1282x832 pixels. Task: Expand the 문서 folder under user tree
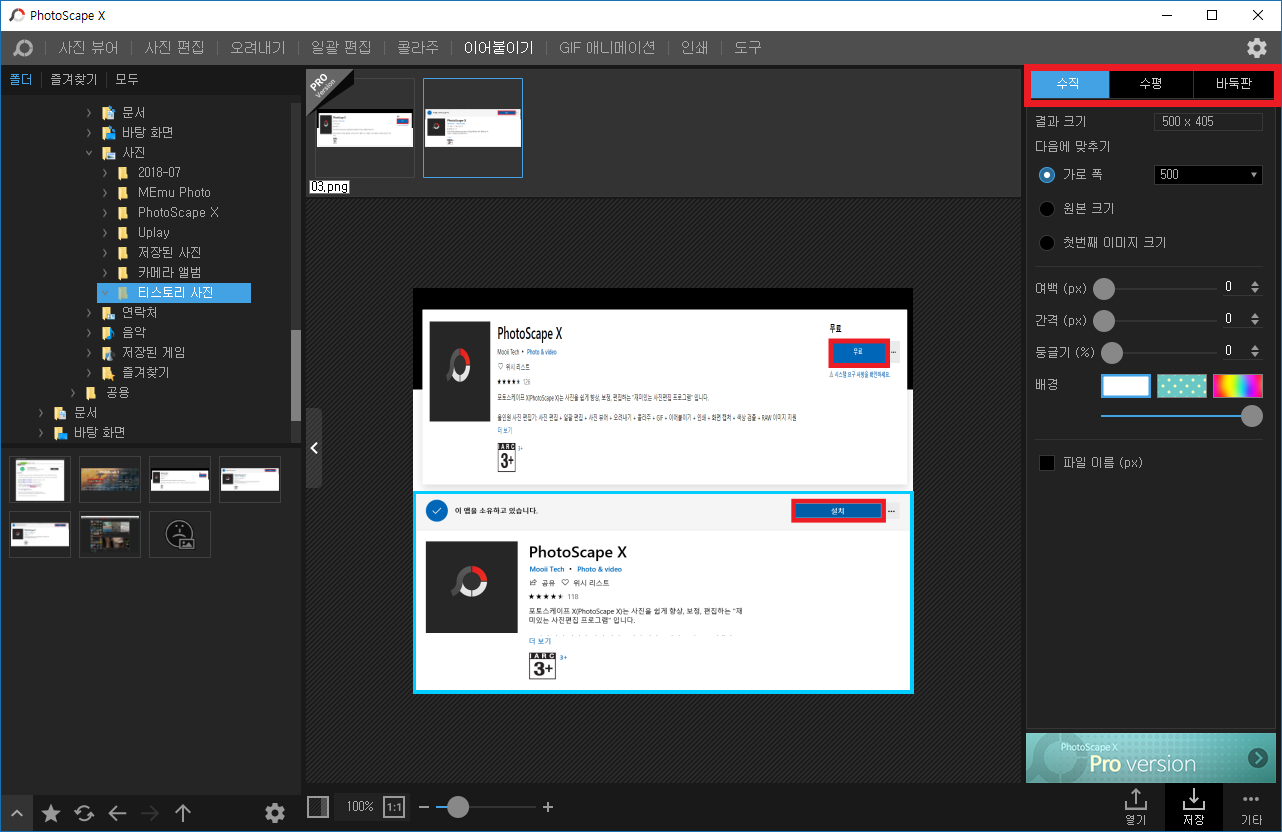tap(88, 112)
